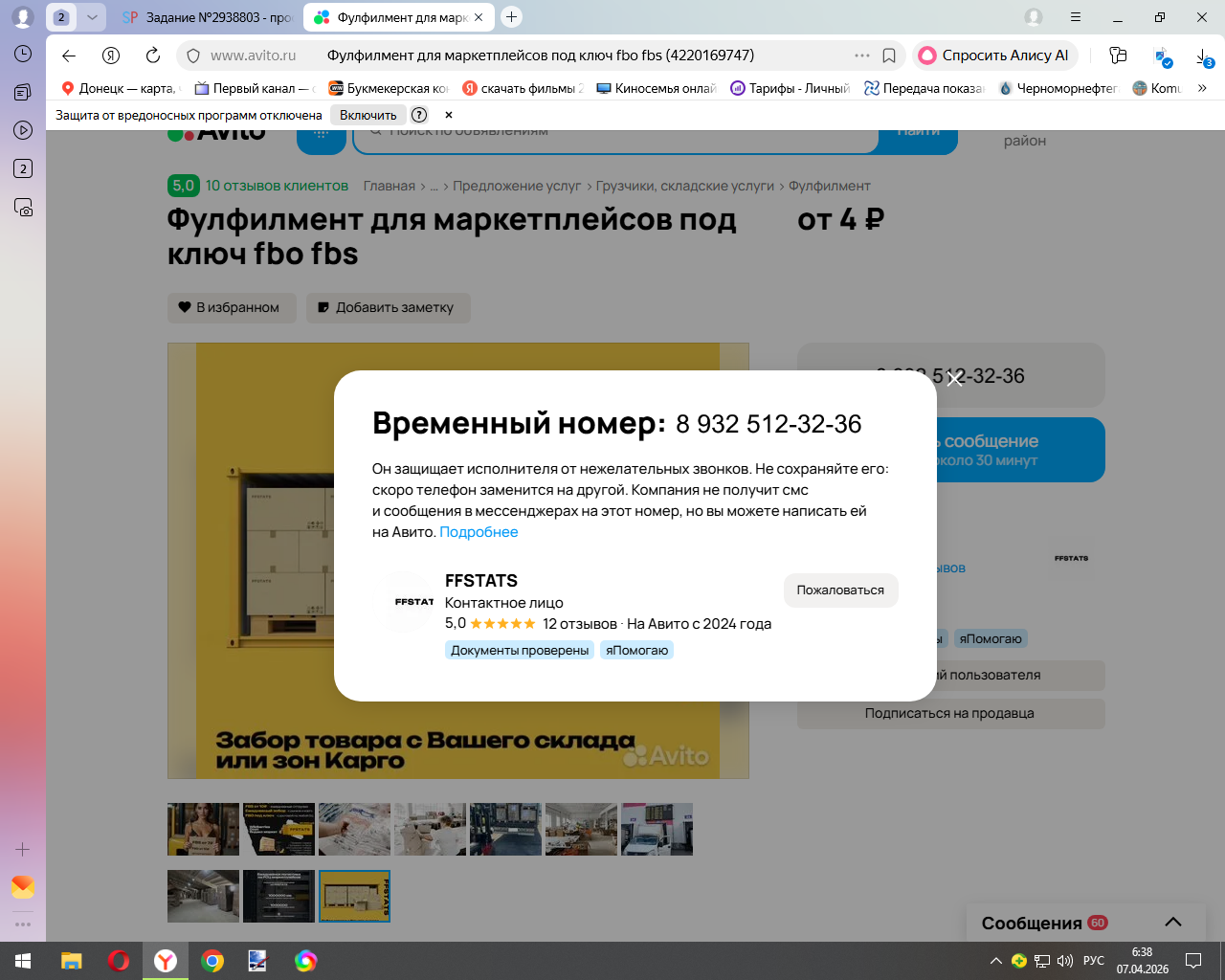
Task: Open the new tab with plus button
Action: [x=512, y=17]
